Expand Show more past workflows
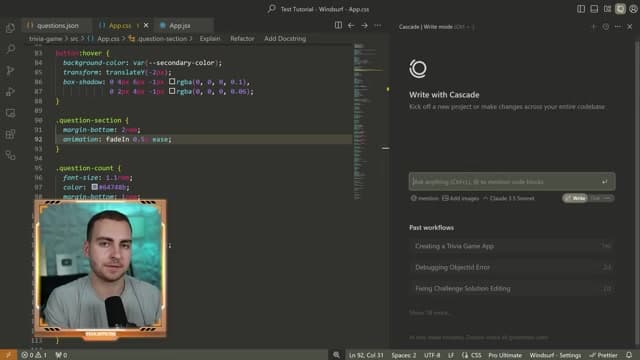The image size is (640, 360). pyautogui.click(x=430, y=313)
